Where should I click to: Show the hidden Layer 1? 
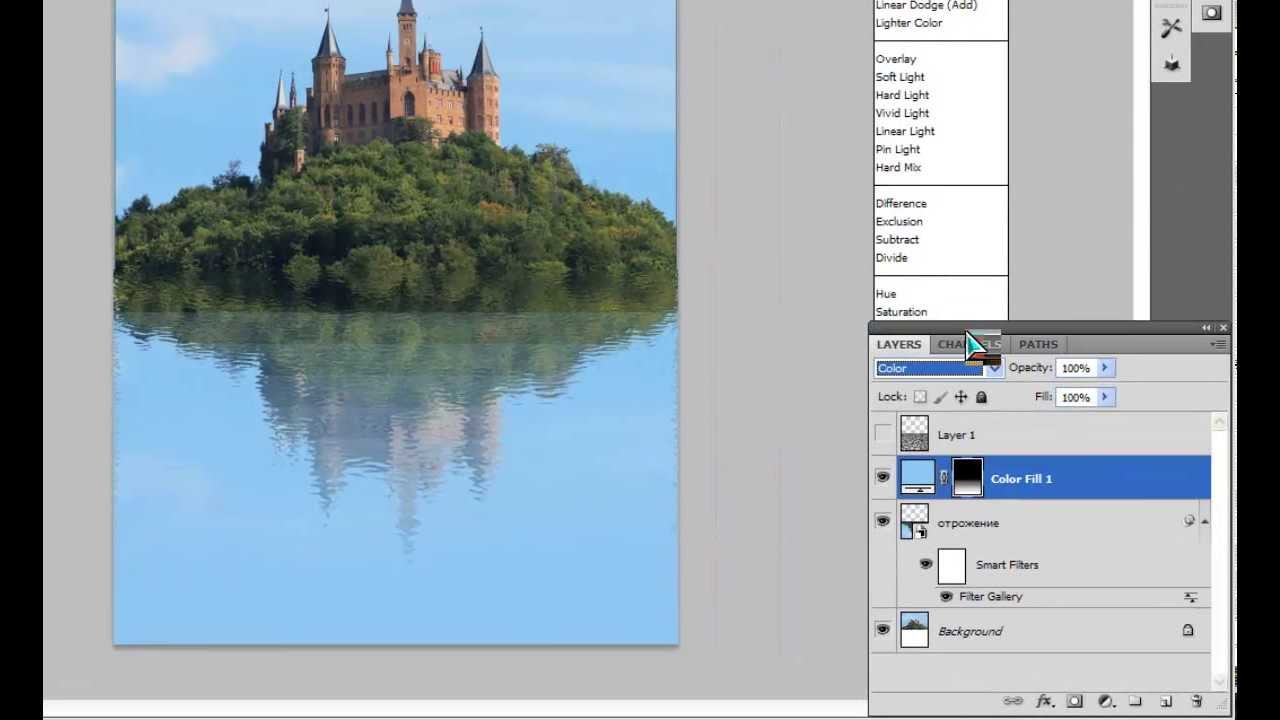pos(883,434)
